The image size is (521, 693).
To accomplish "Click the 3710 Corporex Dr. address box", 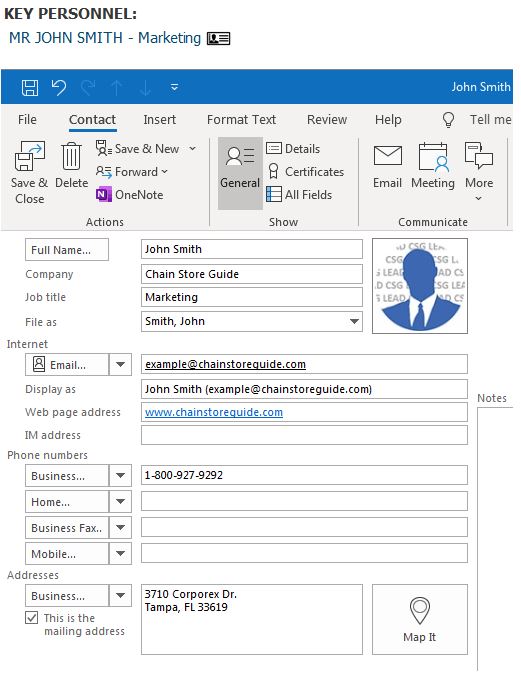I will point(252,620).
